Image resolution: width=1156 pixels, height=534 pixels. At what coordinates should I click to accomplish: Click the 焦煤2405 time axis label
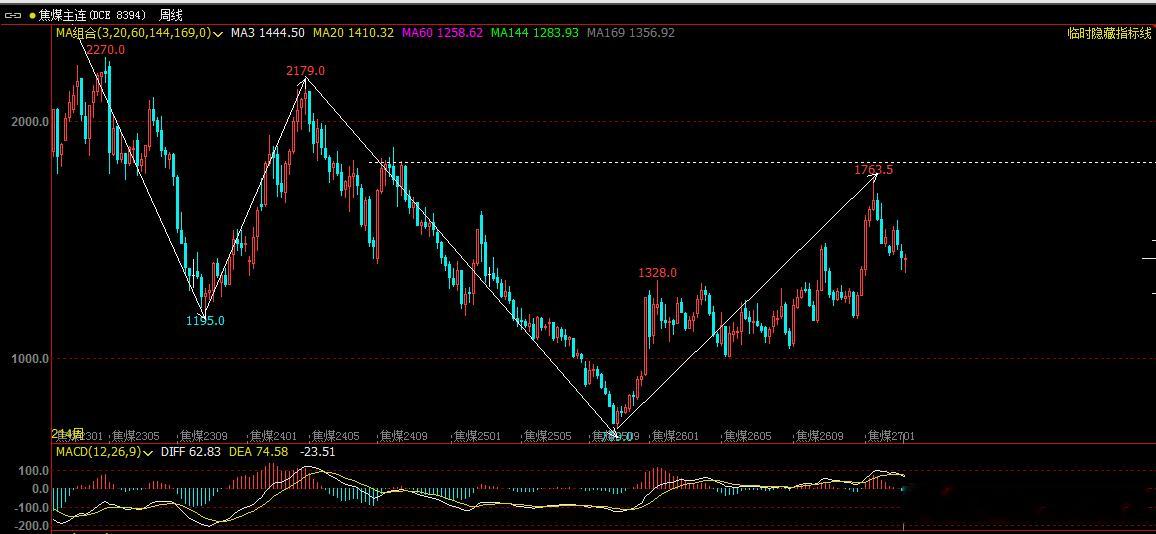(335, 436)
